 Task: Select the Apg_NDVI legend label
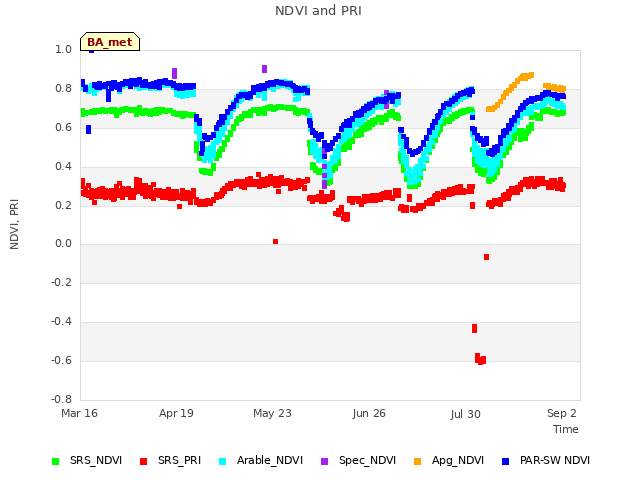(458, 460)
